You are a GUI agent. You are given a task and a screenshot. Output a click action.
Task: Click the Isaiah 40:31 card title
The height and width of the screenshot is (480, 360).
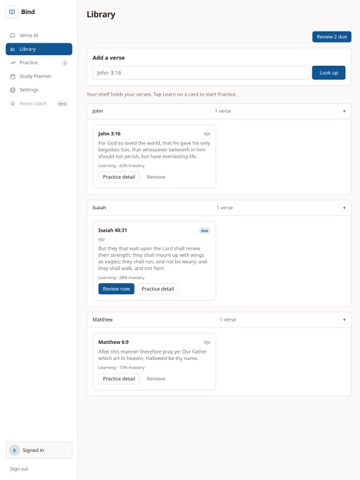click(x=112, y=230)
